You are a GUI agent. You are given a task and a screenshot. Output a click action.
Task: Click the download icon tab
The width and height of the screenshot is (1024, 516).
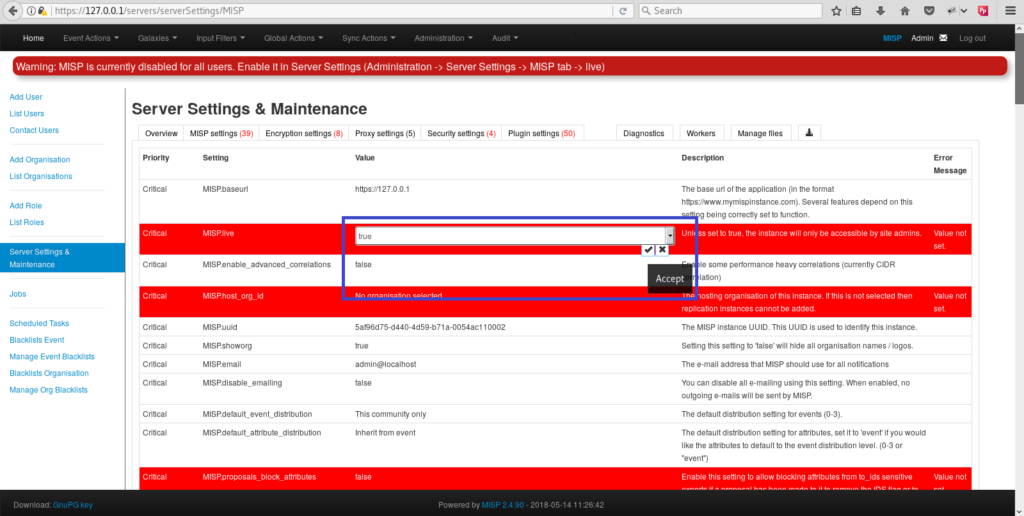pos(809,133)
